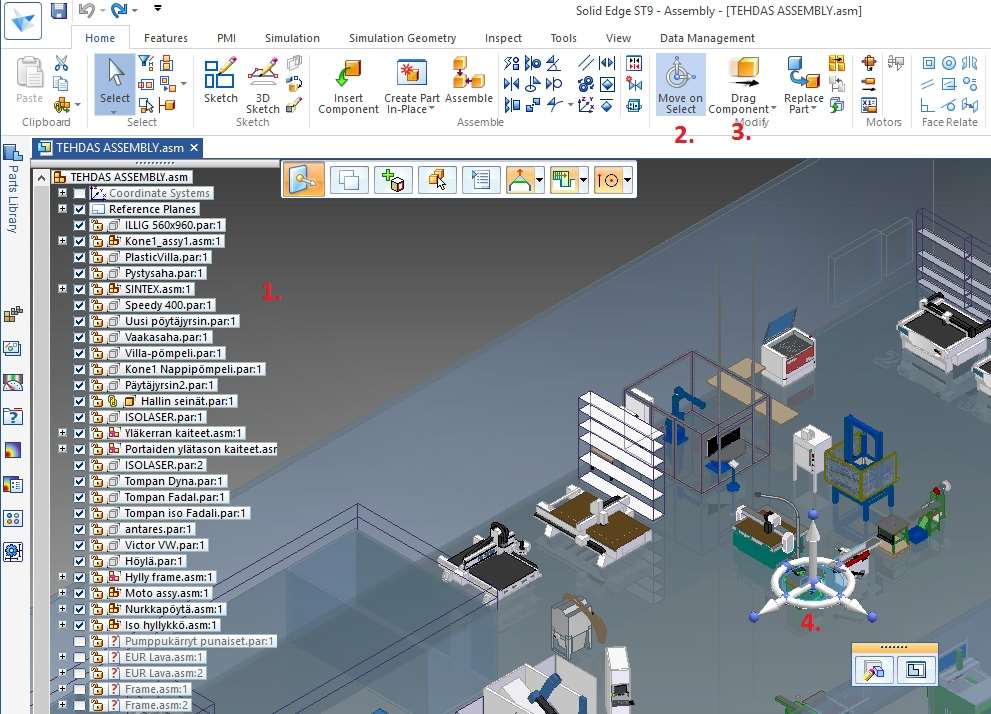The height and width of the screenshot is (714, 991).
Task: Launch the Assemble command
Action: click(x=469, y=80)
